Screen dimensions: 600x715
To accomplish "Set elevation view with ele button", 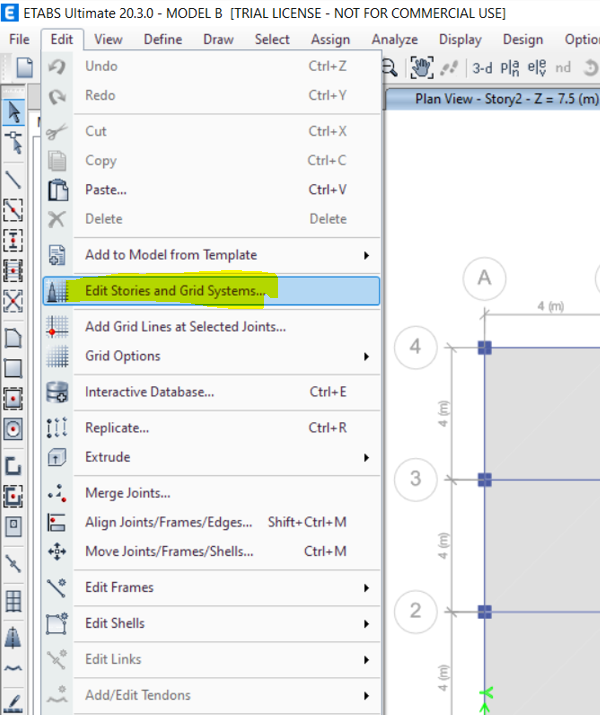I will coord(537,68).
